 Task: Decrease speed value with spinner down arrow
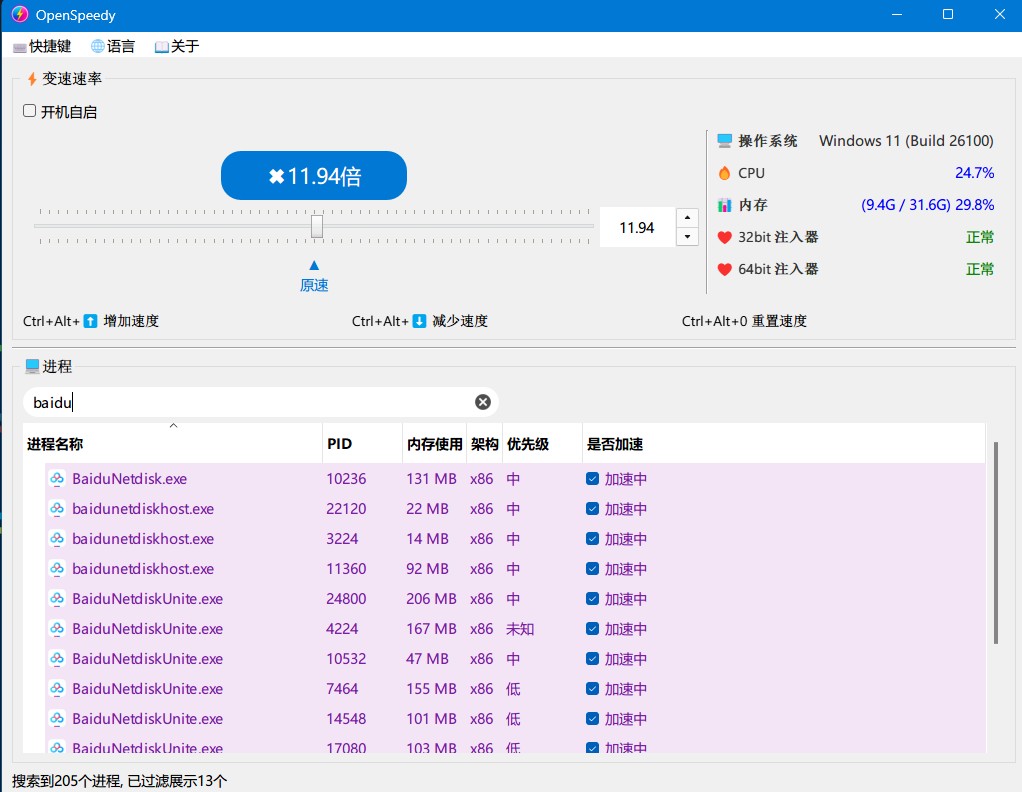[x=688, y=237]
